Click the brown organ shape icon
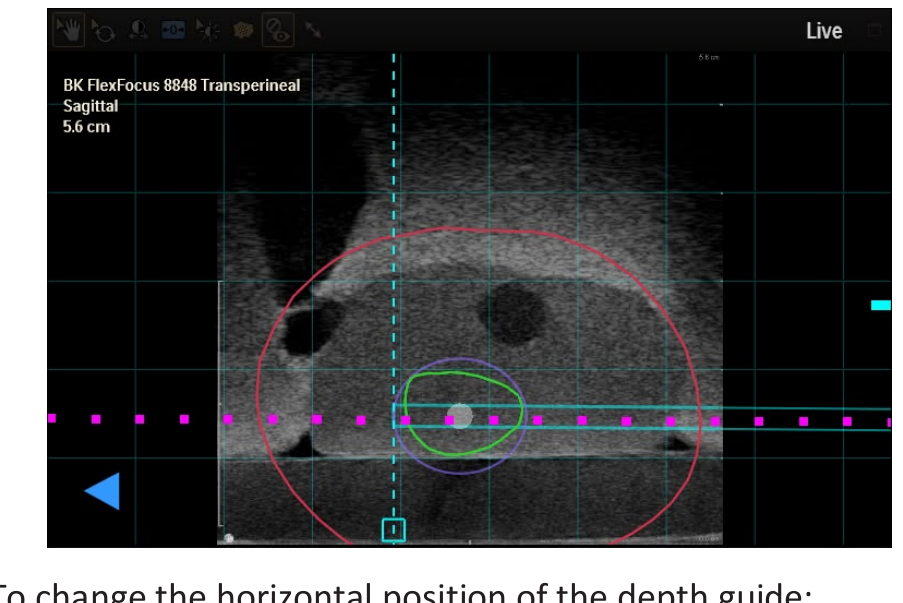This screenshot has width=903, height=603. tap(243, 30)
